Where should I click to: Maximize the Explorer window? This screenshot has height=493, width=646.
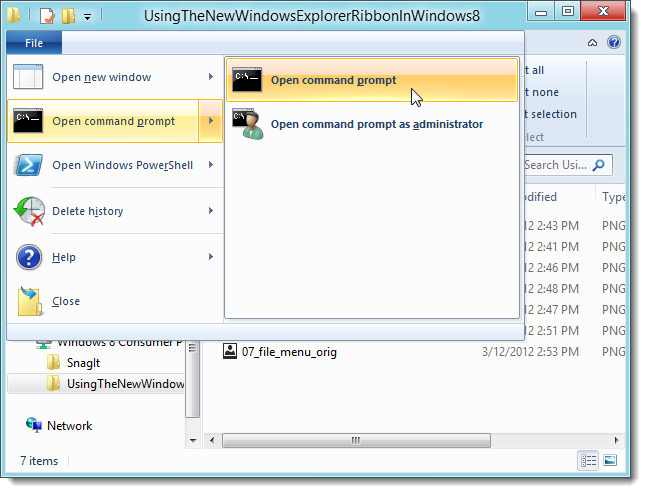tap(568, 12)
